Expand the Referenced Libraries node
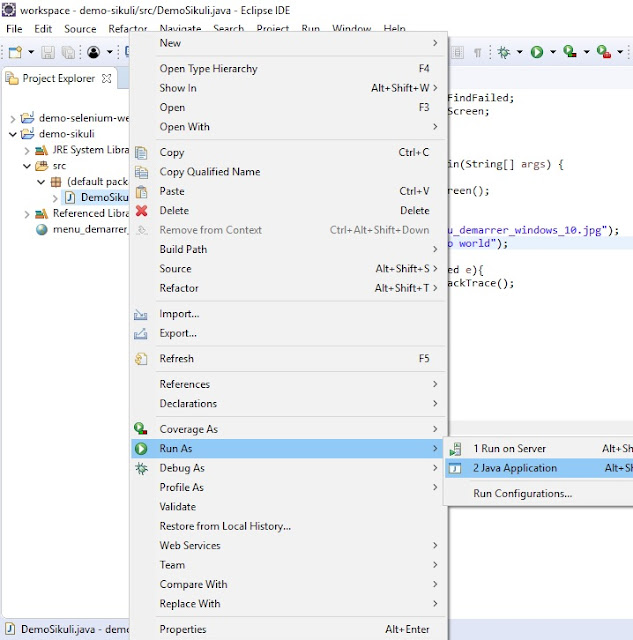 tap(27, 214)
